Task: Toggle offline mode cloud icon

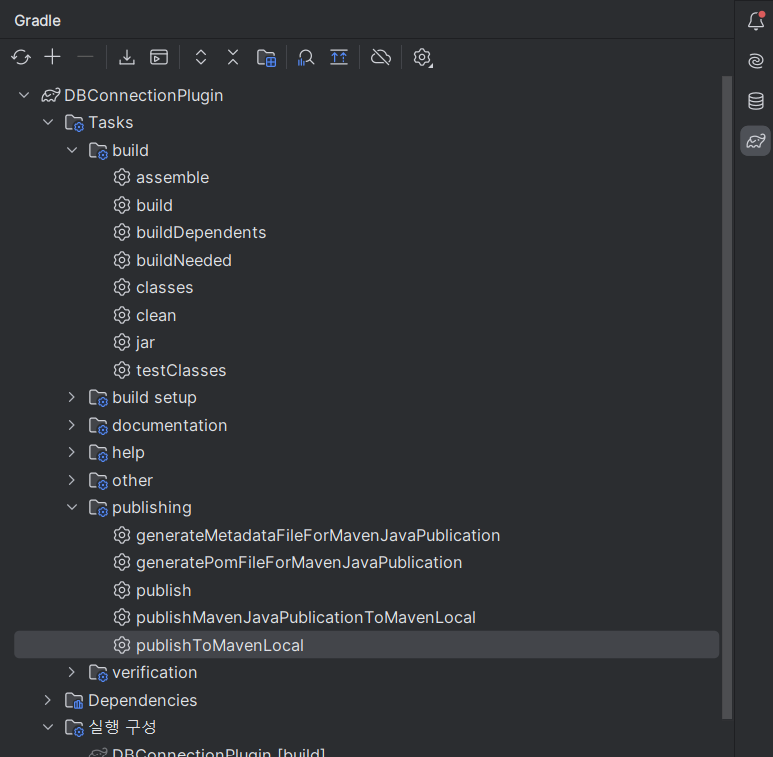Action: click(381, 57)
